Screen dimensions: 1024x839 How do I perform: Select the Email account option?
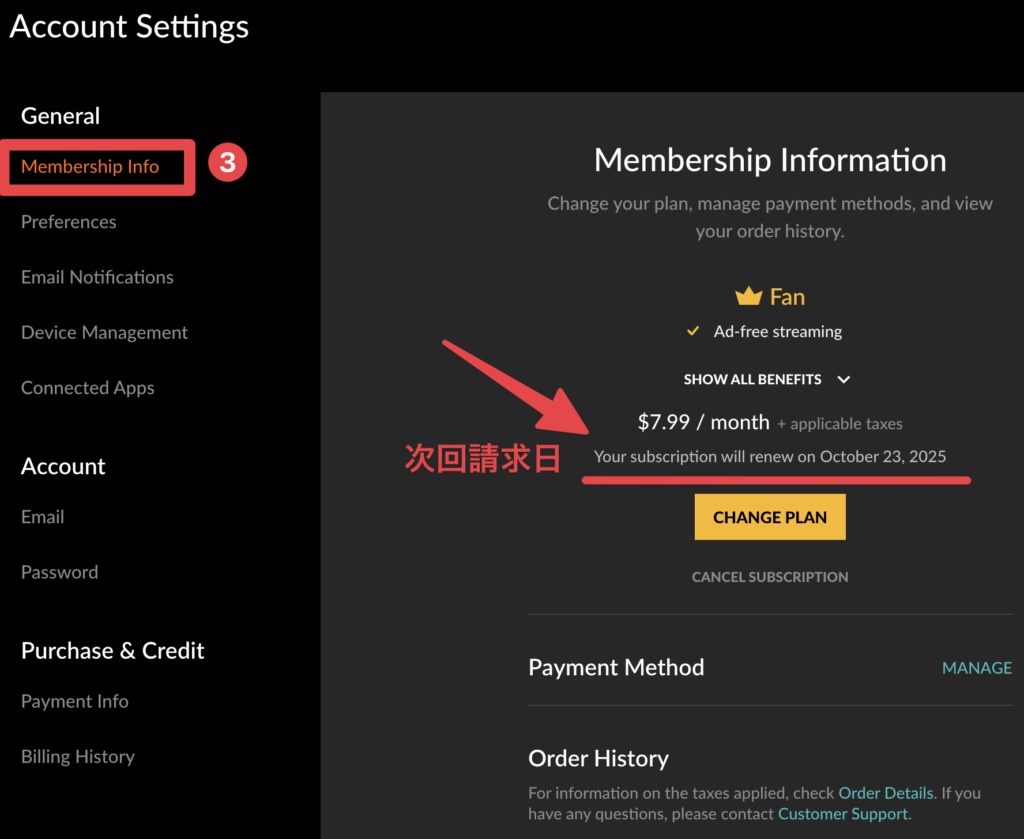[x=42, y=517]
